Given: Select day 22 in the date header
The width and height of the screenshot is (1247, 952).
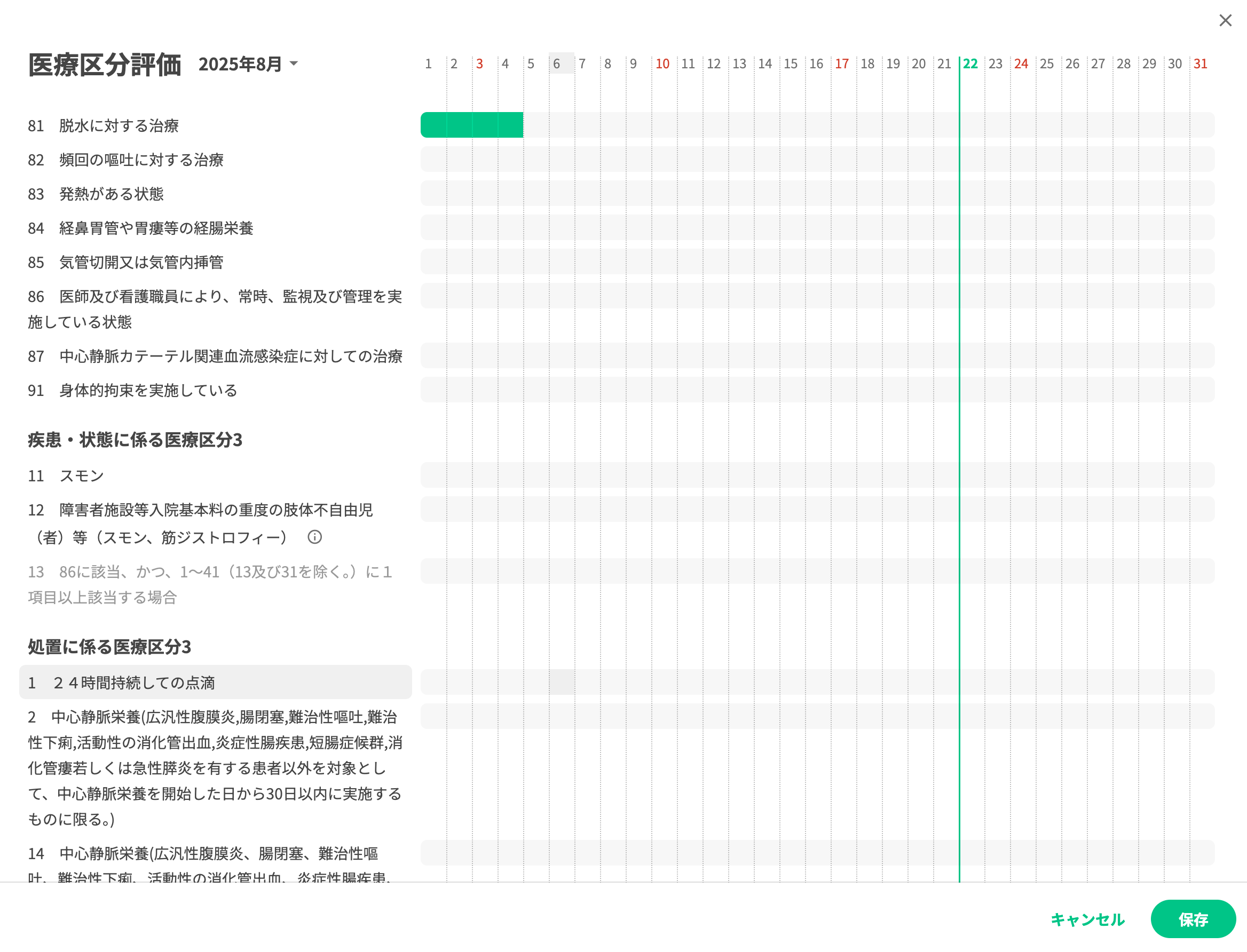Looking at the screenshot, I should (x=970, y=64).
